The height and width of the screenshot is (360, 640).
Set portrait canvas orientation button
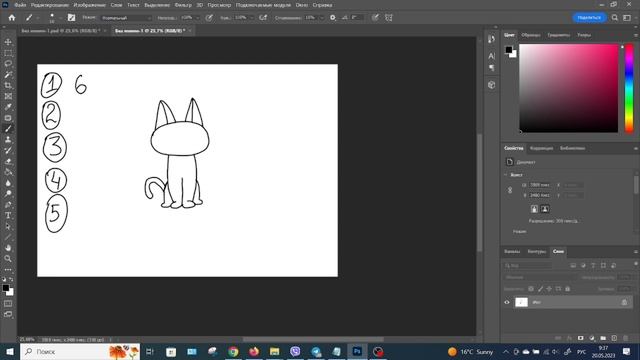(534, 209)
